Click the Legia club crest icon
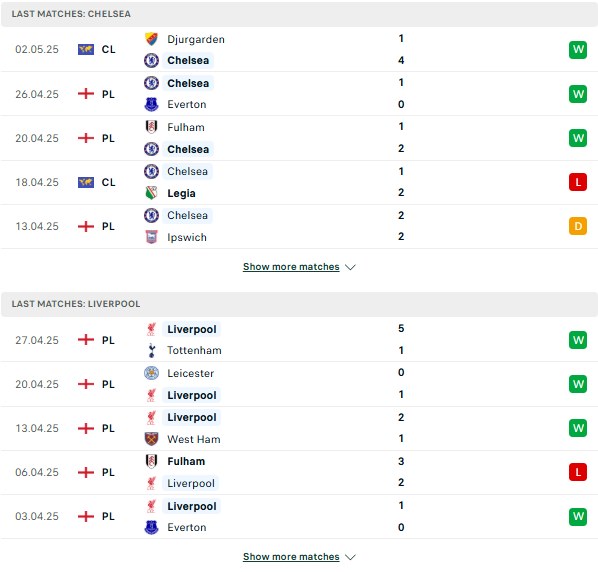The image size is (598, 572). 151,193
